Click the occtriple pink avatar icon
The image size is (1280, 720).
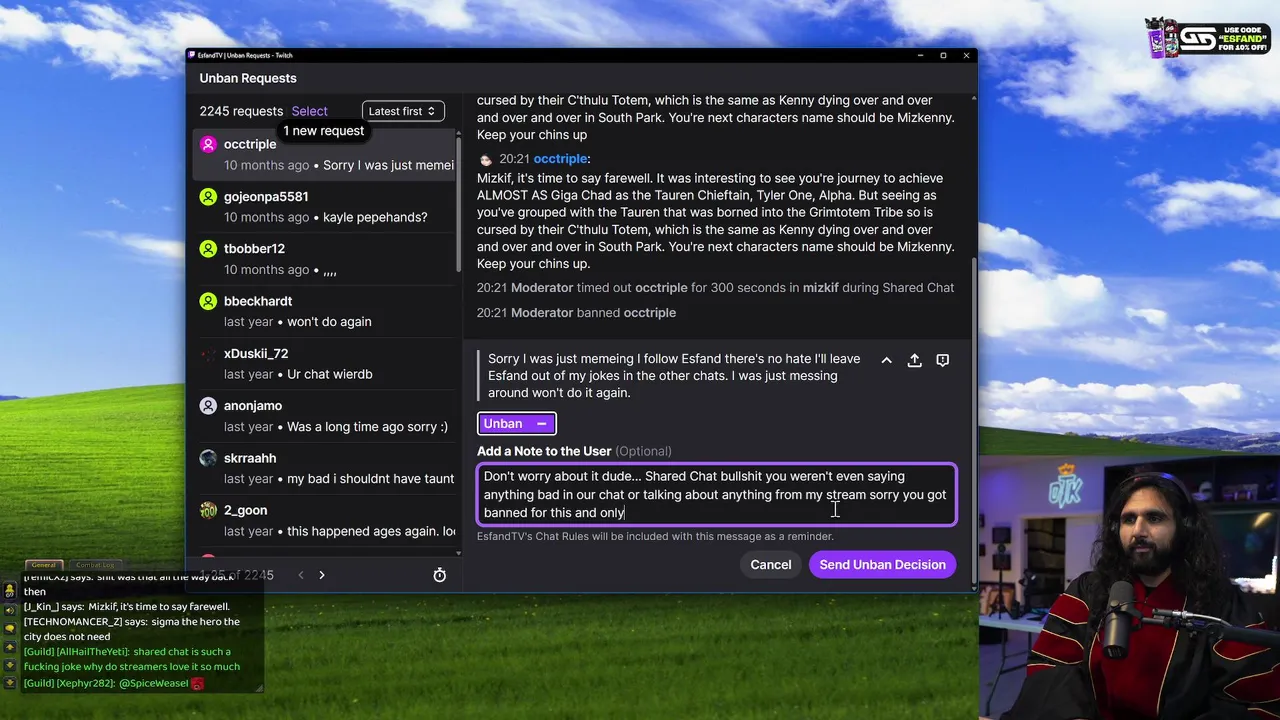point(208,144)
